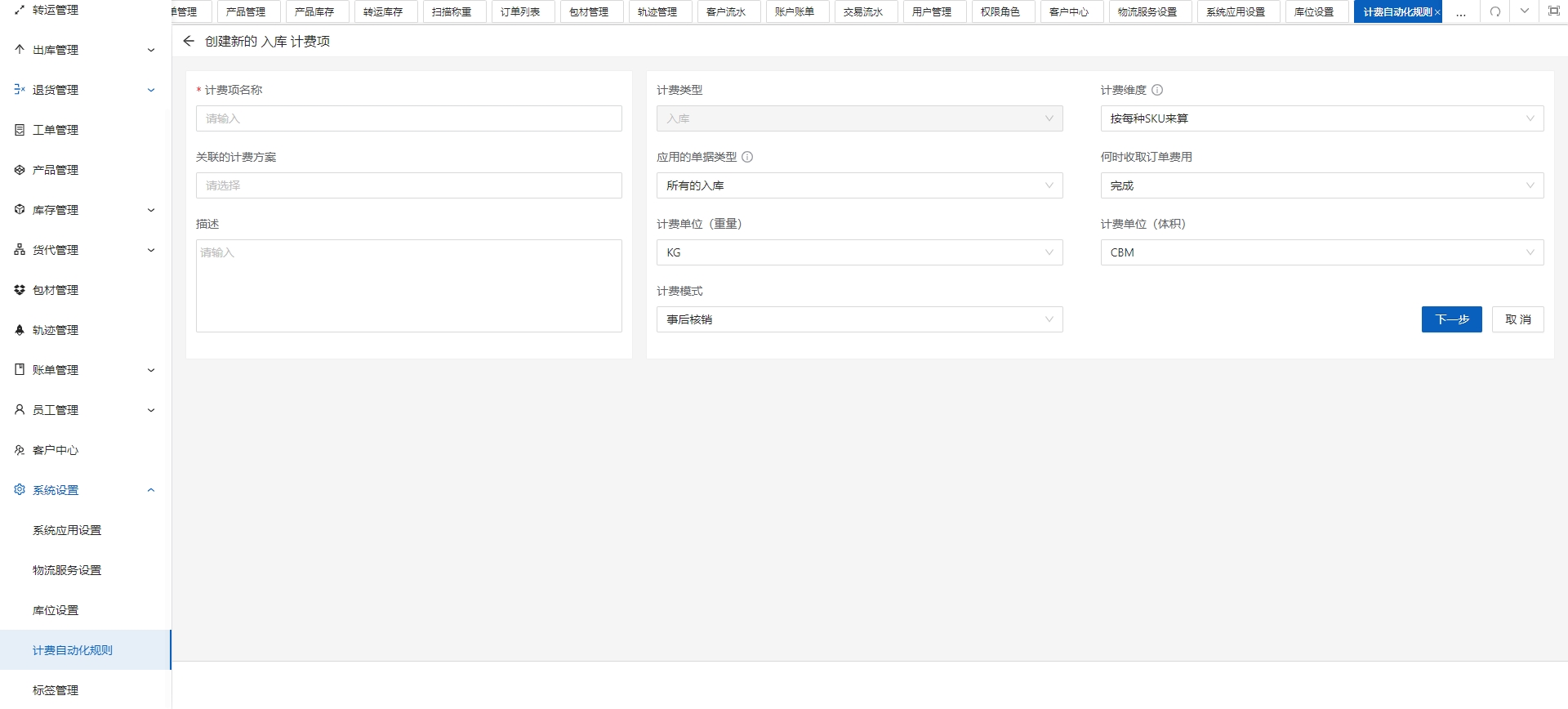This screenshot has width=1568, height=709.
Task: Click the 转运管理 sidebar icon
Action: [x=20, y=9]
